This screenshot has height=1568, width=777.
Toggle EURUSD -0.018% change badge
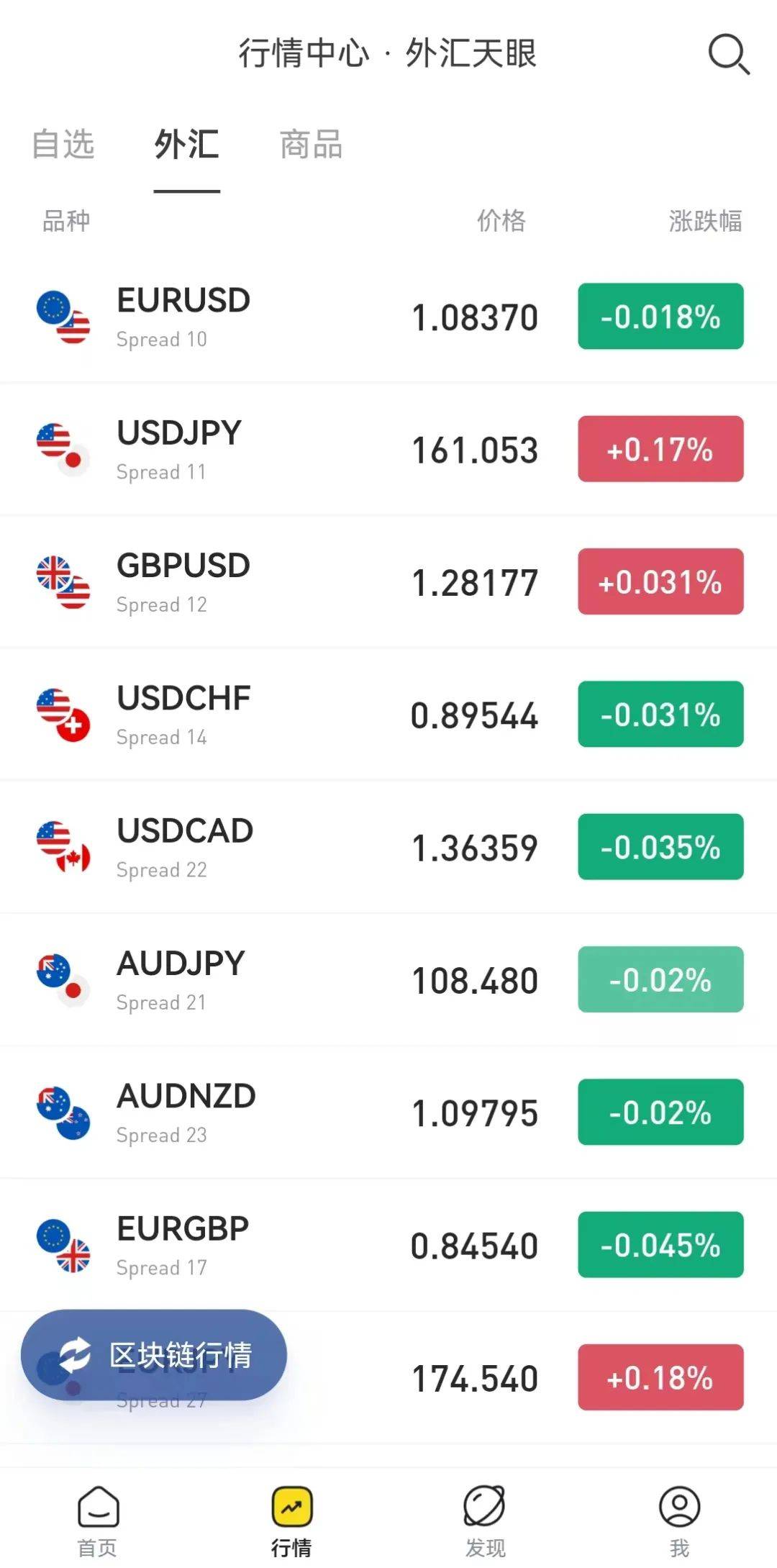(660, 317)
